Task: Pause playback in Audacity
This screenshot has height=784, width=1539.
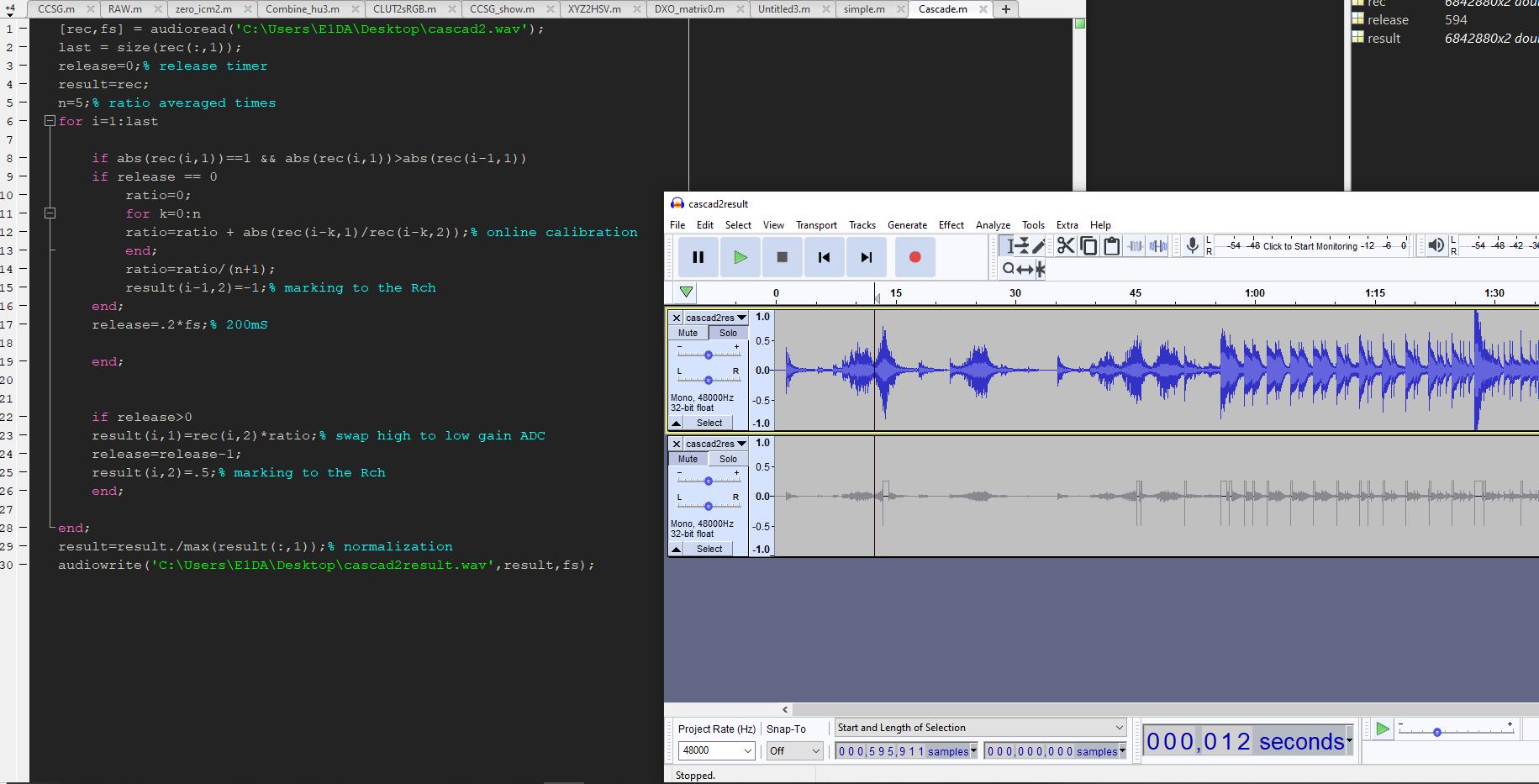Action: pos(698,257)
